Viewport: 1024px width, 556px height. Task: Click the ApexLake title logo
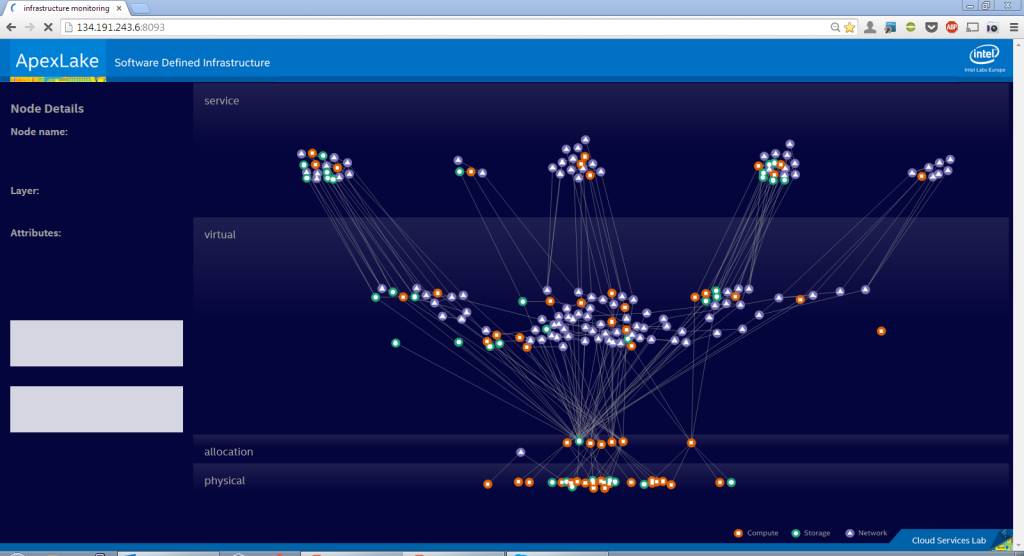[x=57, y=62]
